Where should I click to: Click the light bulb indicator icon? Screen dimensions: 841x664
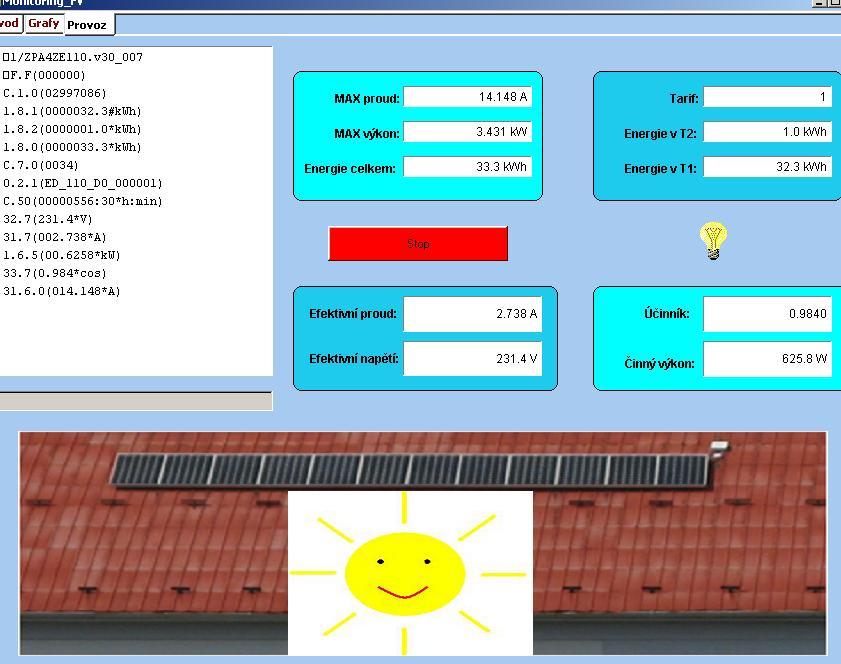point(713,240)
